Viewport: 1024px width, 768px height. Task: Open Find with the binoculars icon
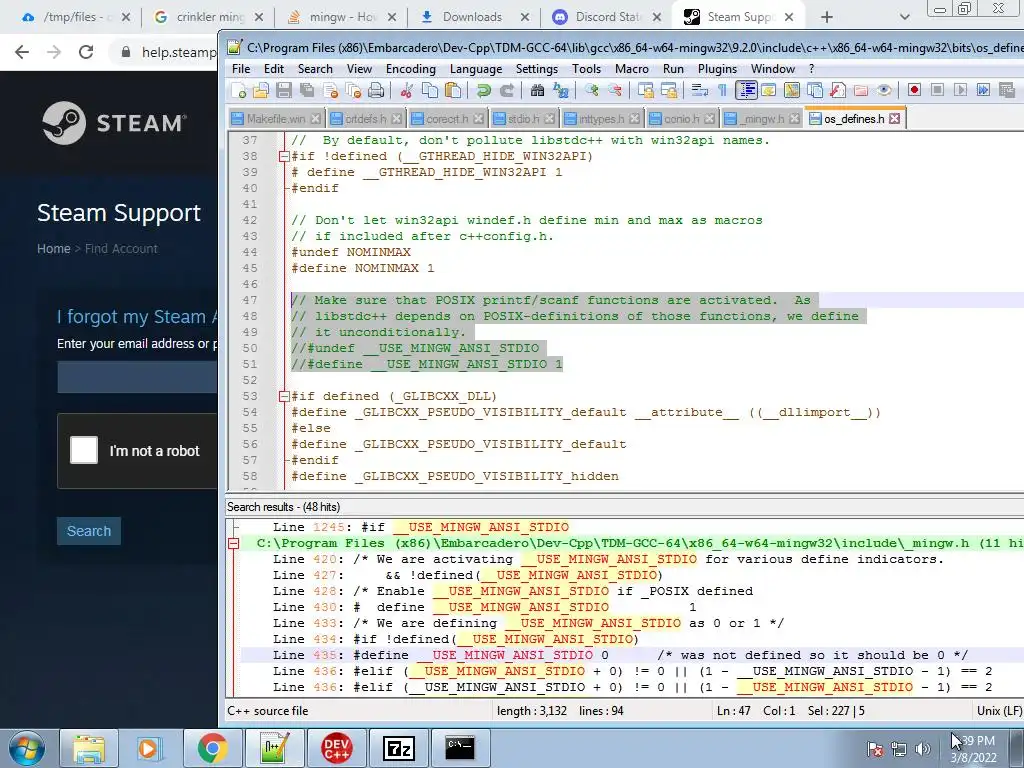(x=537, y=90)
